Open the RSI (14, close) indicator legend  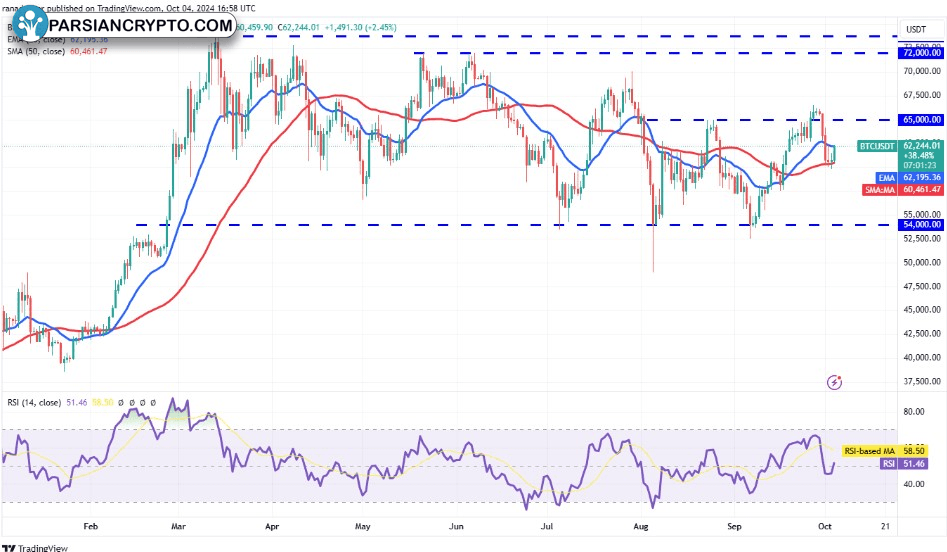[x=34, y=402]
